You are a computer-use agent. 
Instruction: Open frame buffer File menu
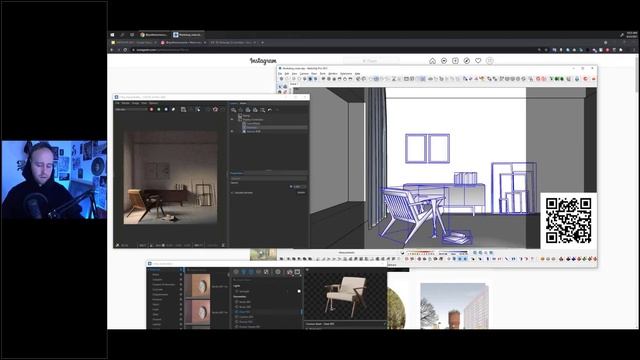117,103
